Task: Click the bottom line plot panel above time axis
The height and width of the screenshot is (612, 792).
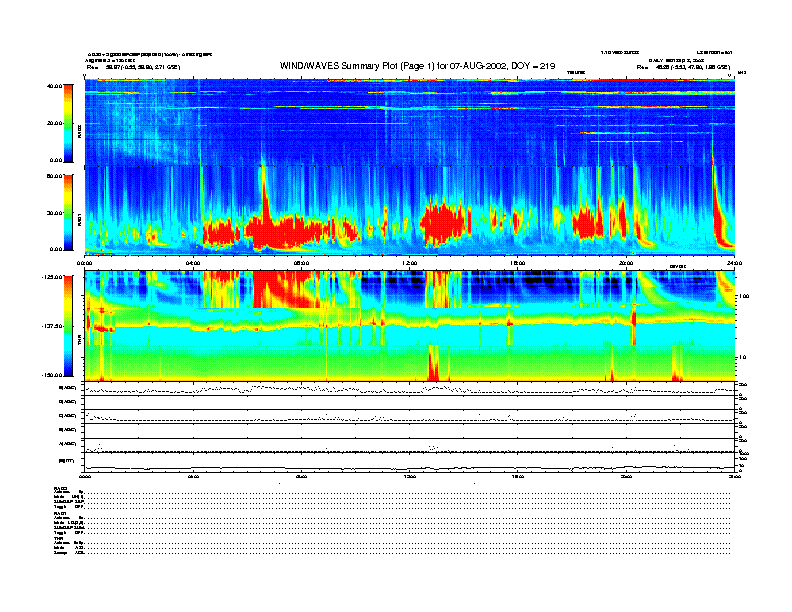Action: (410, 462)
